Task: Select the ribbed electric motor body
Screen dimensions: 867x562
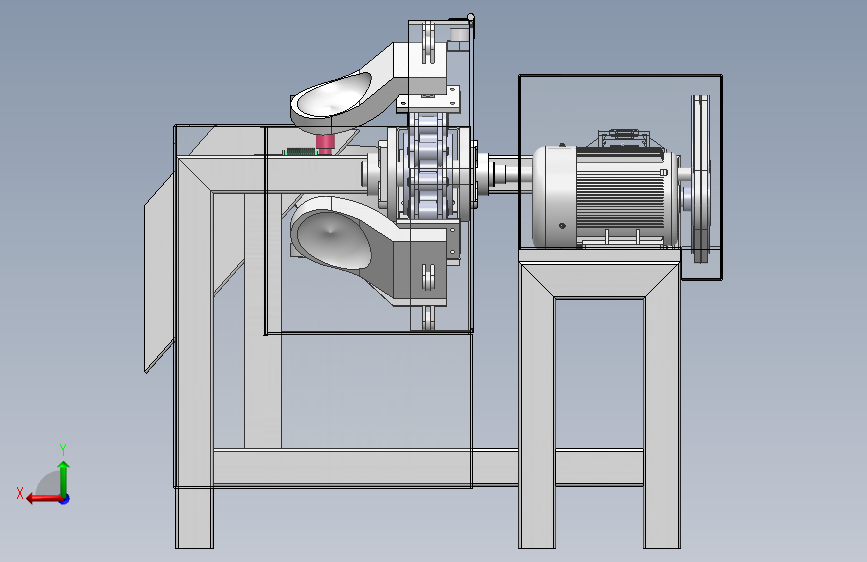Action: click(606, 197)
